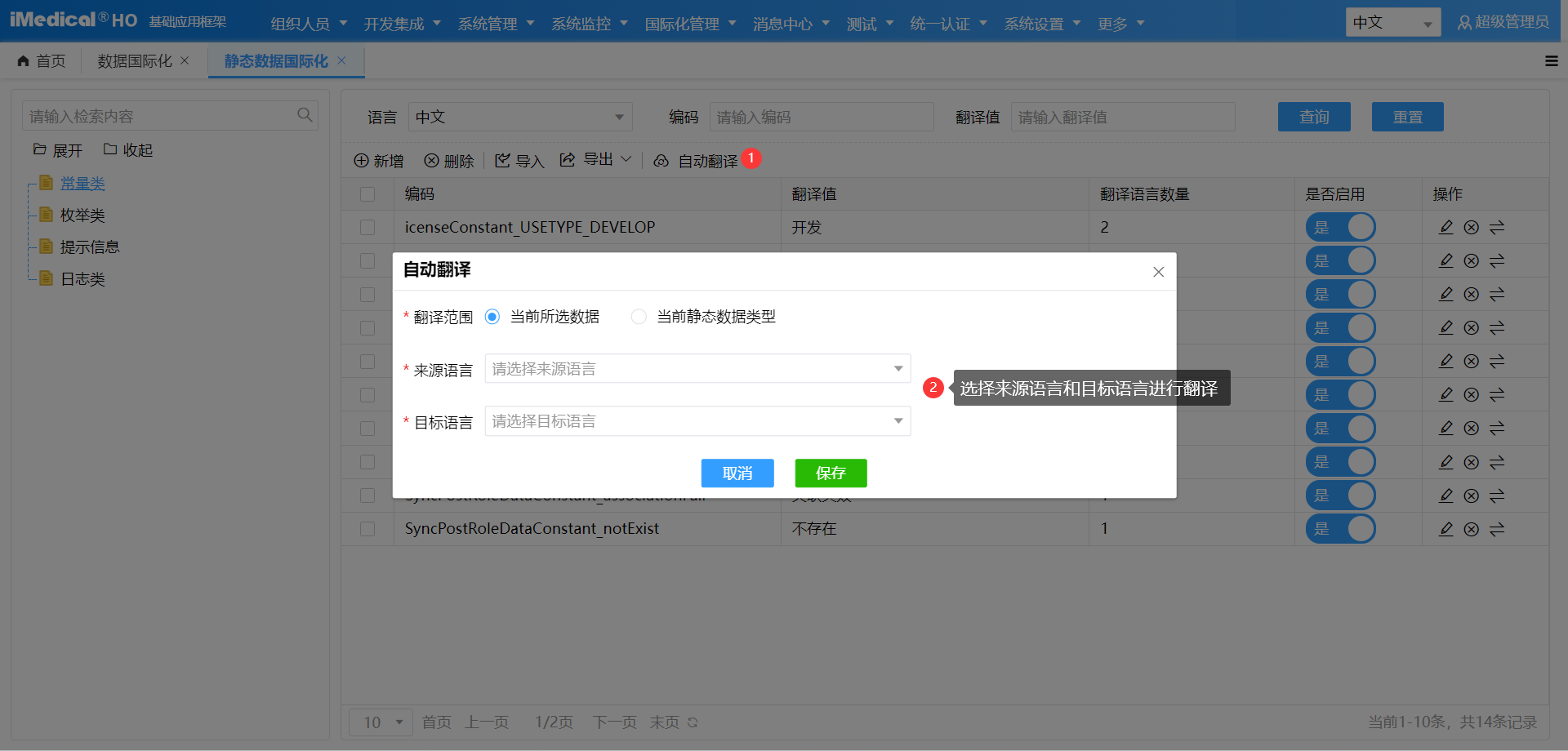Switch to the 数据国际化 tab
The image size is (1568, 751).
135,61
